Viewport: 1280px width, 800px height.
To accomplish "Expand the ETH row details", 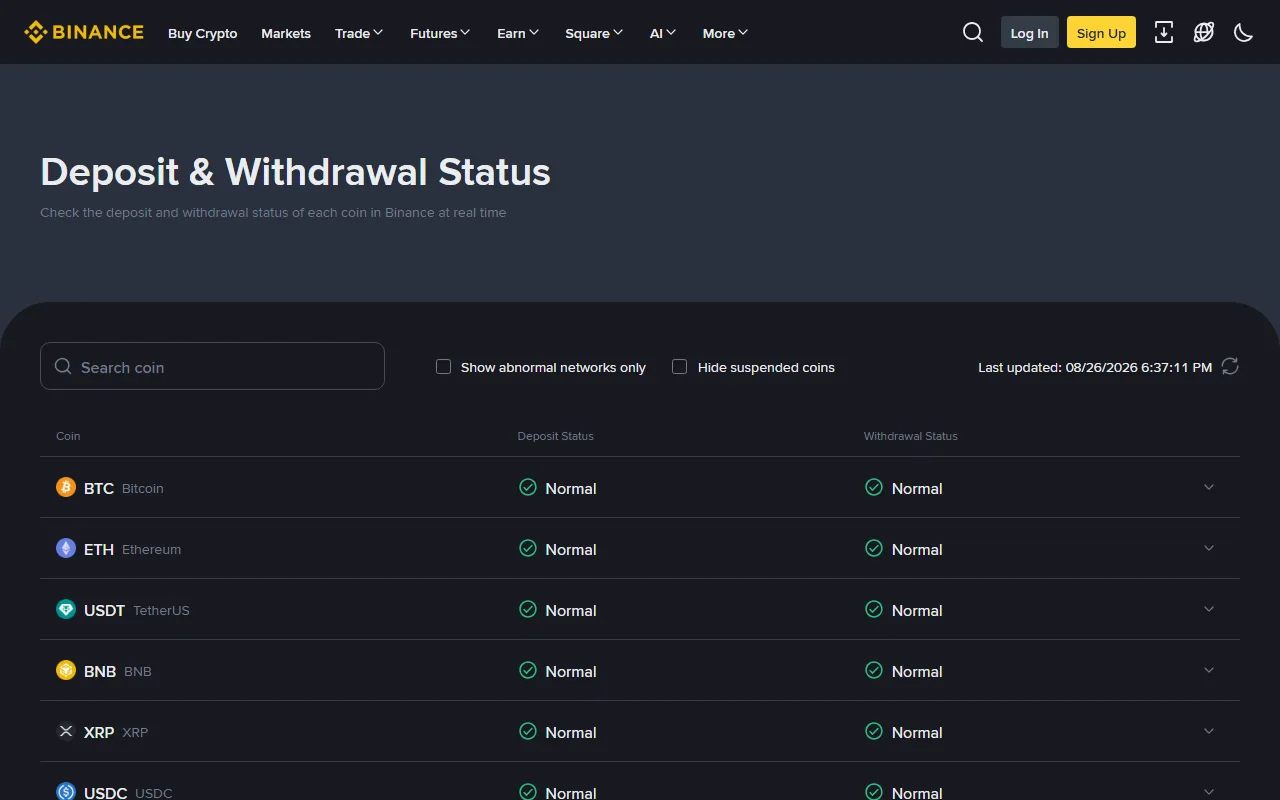I will [x=1209, y=549].
